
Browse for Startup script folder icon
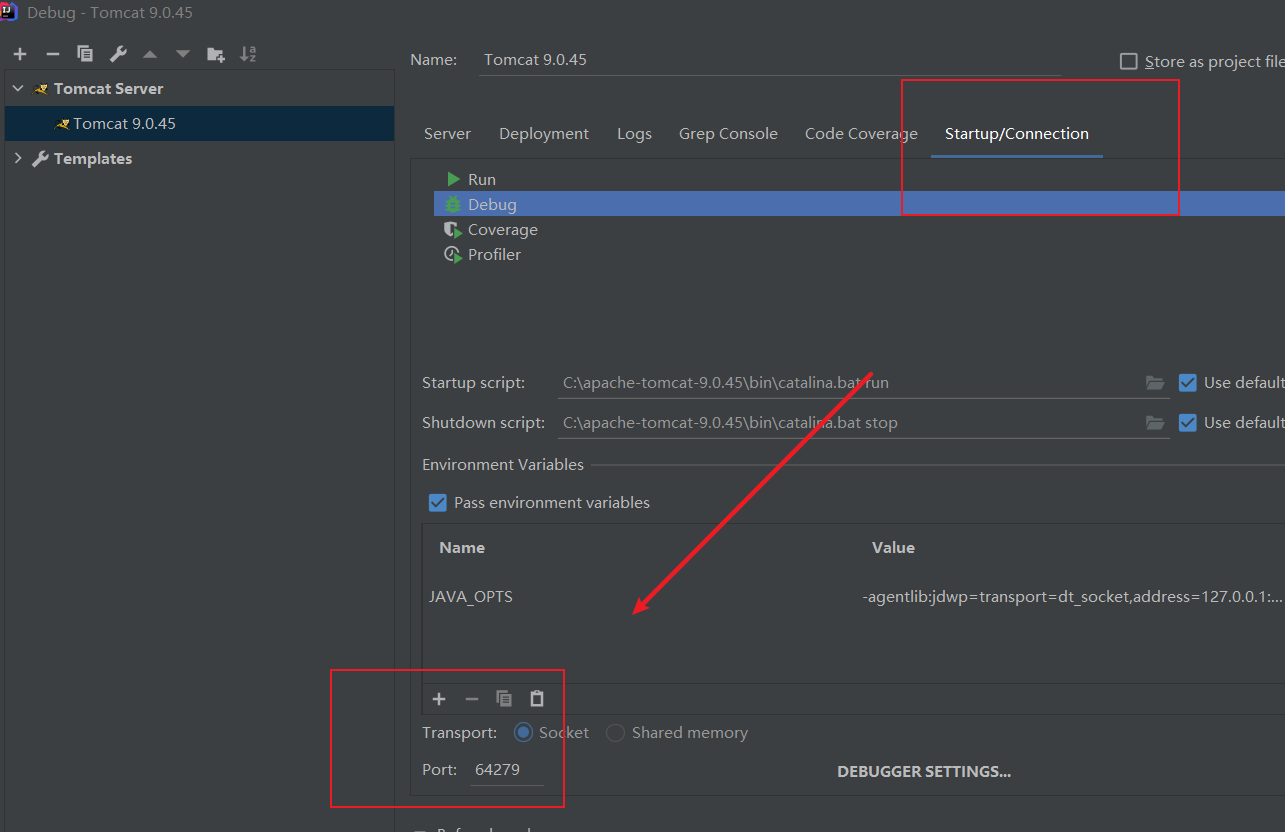pyautogui.click(x=1155, y=383)
